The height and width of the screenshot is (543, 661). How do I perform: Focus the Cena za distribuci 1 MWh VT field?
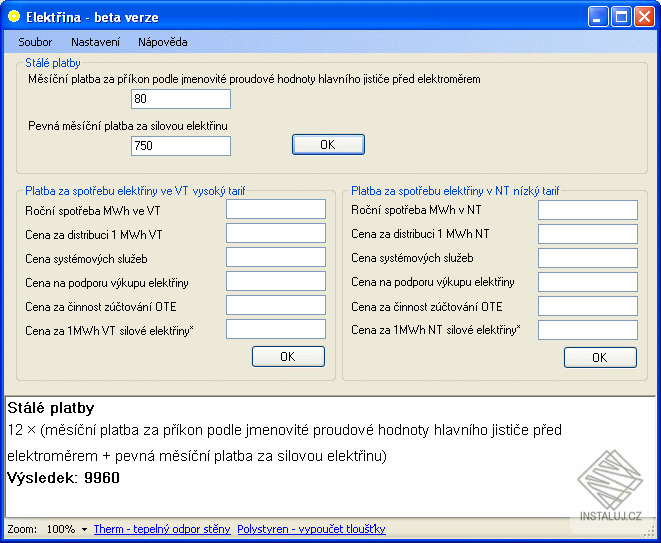click(276, 233)
